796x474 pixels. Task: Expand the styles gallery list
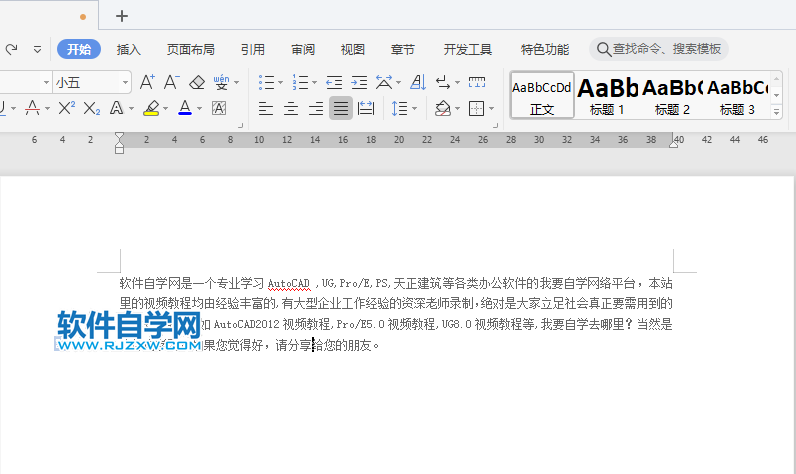[x=777, y=113]
